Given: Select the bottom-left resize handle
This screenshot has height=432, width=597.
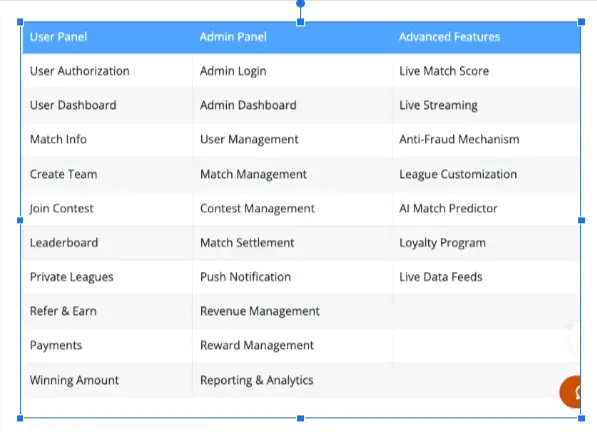Looking at the screenshot, I should [x=20, y=418].
